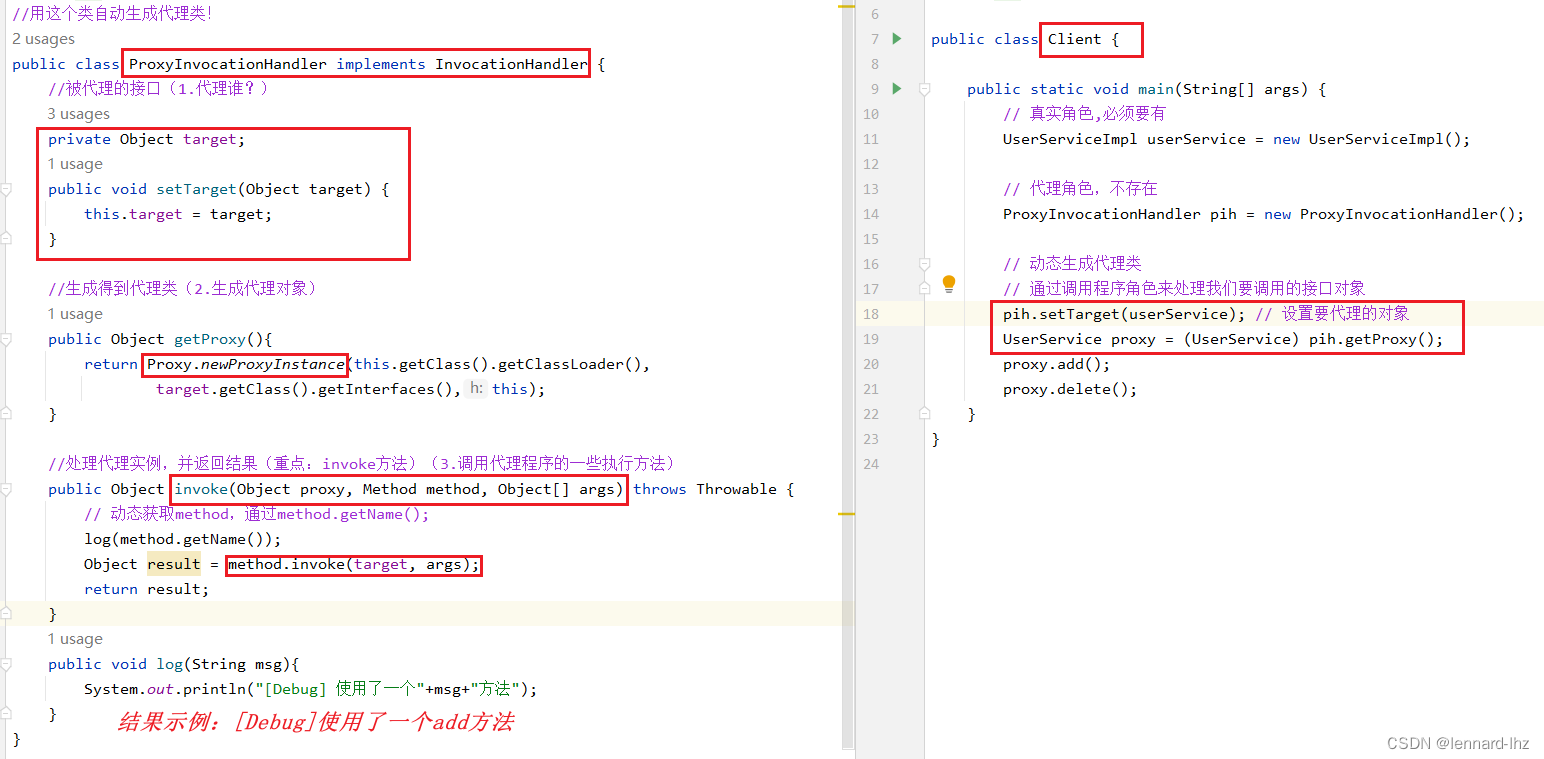
Task: Collapse the comment block fold marker on line 16
Action: (925, 264)
